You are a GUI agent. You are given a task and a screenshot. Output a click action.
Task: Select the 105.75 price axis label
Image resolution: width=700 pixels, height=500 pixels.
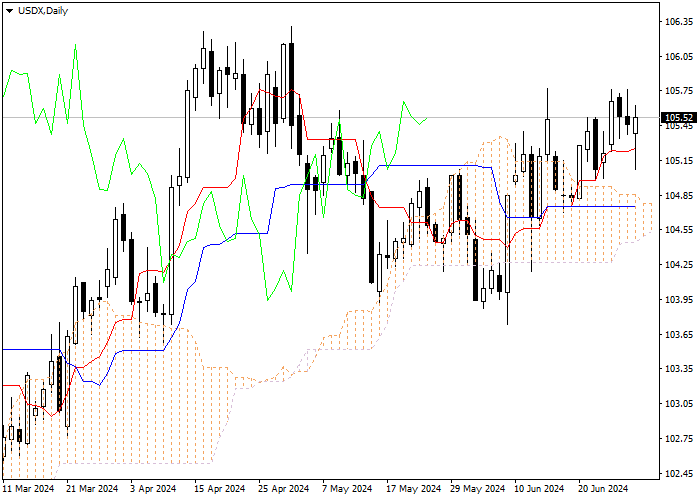click(x=679, y=91)
